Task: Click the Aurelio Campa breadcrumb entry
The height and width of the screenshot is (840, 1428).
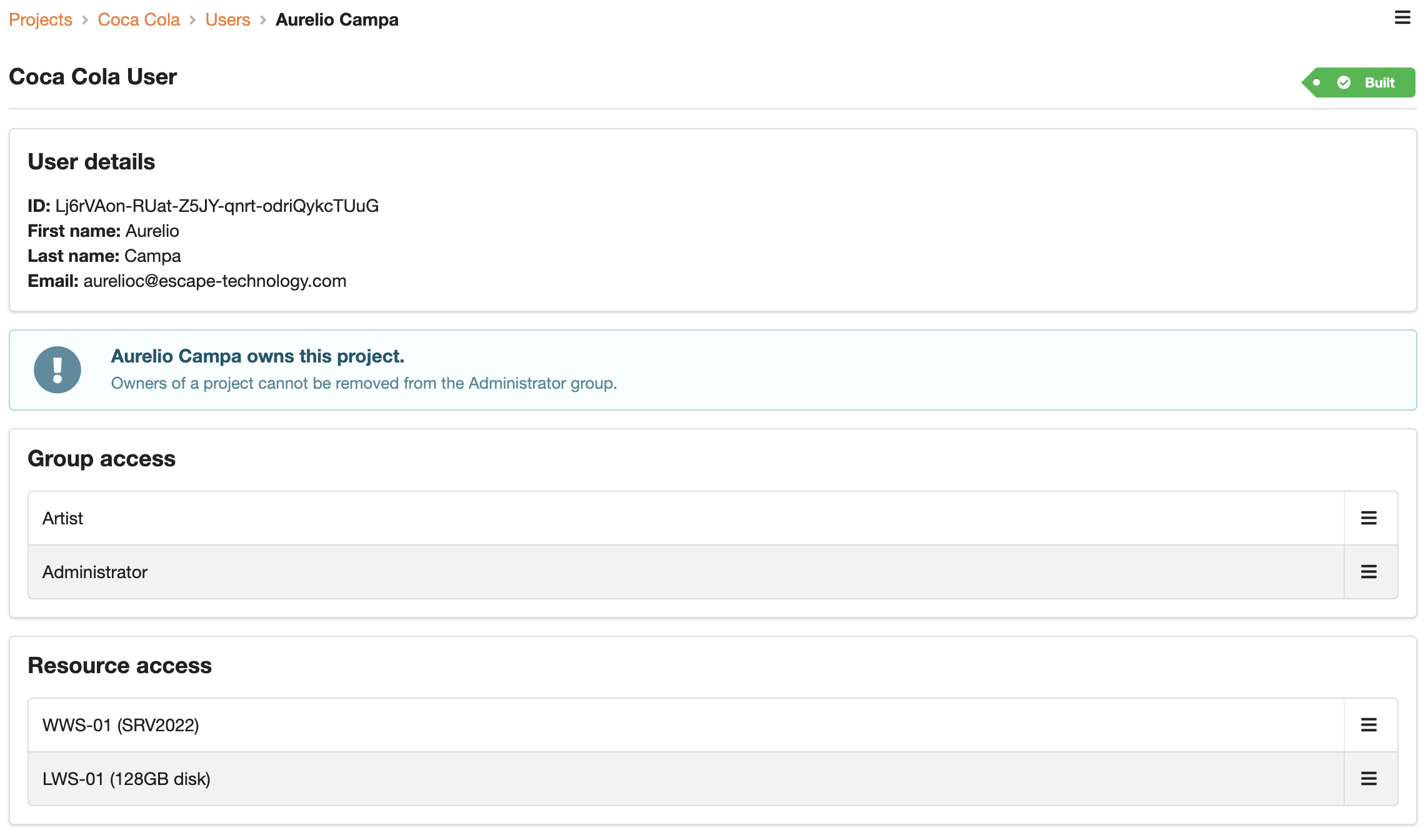Action: (x=337, y=19)
